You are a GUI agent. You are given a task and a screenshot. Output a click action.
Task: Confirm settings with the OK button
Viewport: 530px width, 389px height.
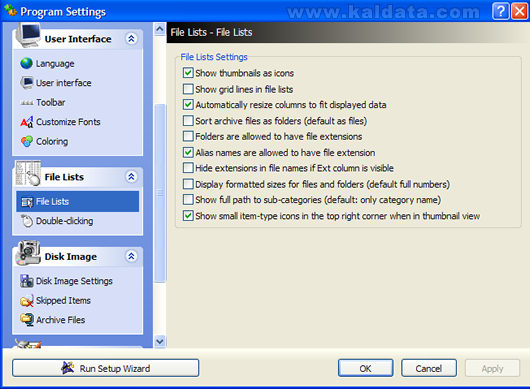point(365,368)
